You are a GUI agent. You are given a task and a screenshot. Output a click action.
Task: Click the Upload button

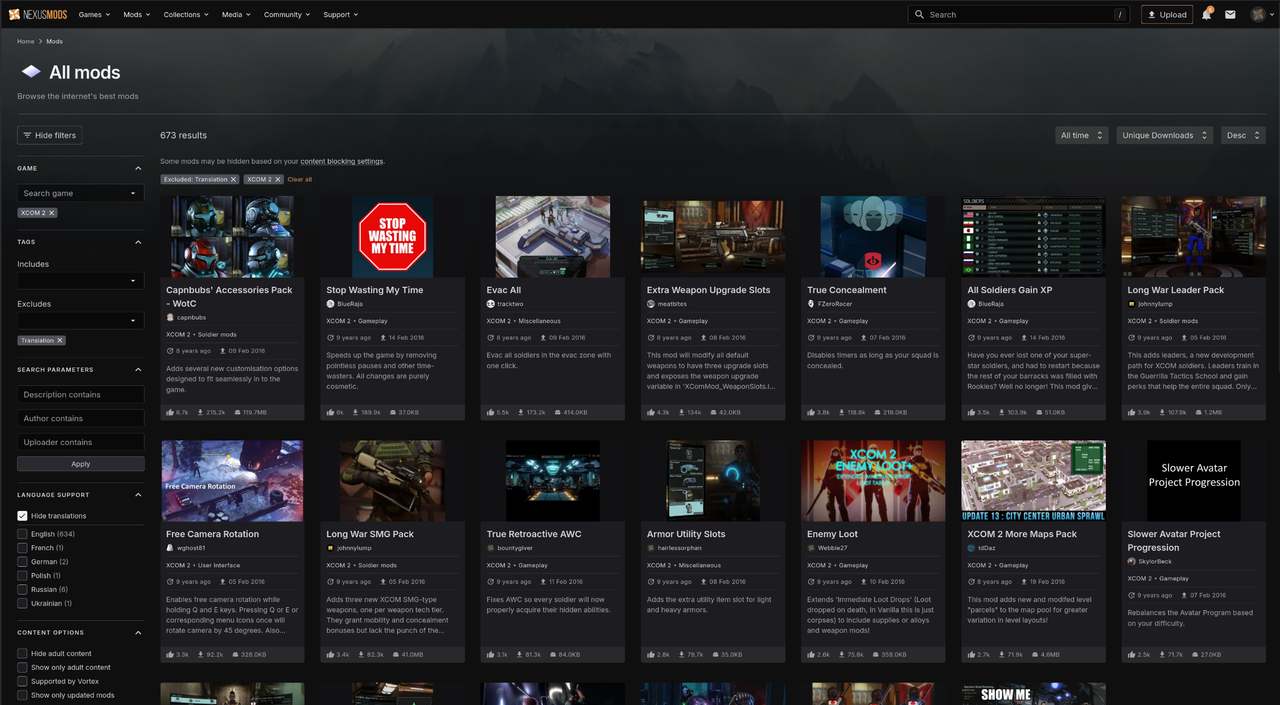click(1167, 15)
